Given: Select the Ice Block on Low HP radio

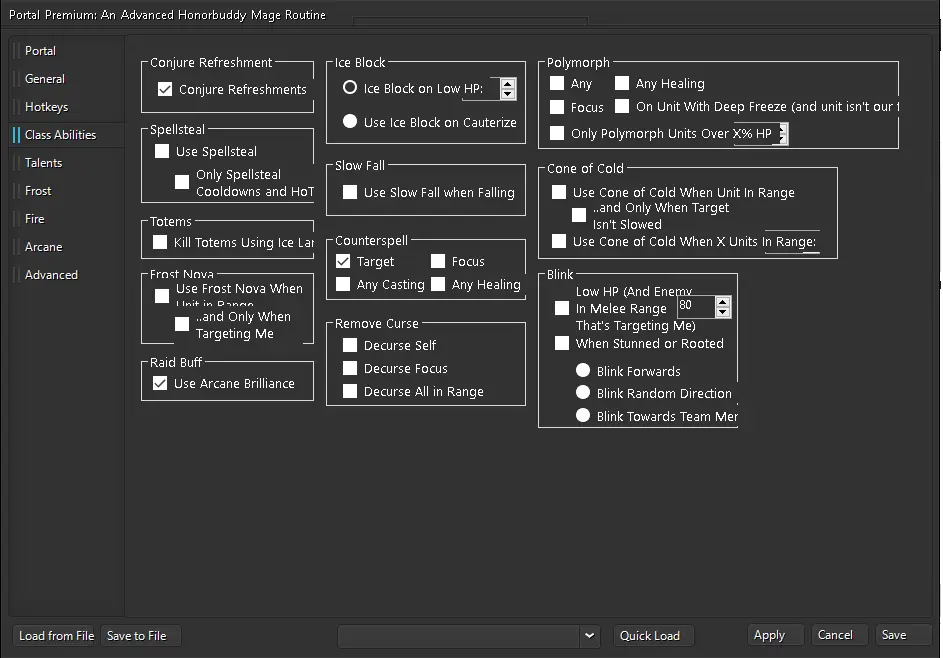Looking at the screenshot, I should click(x=350, y=88).
